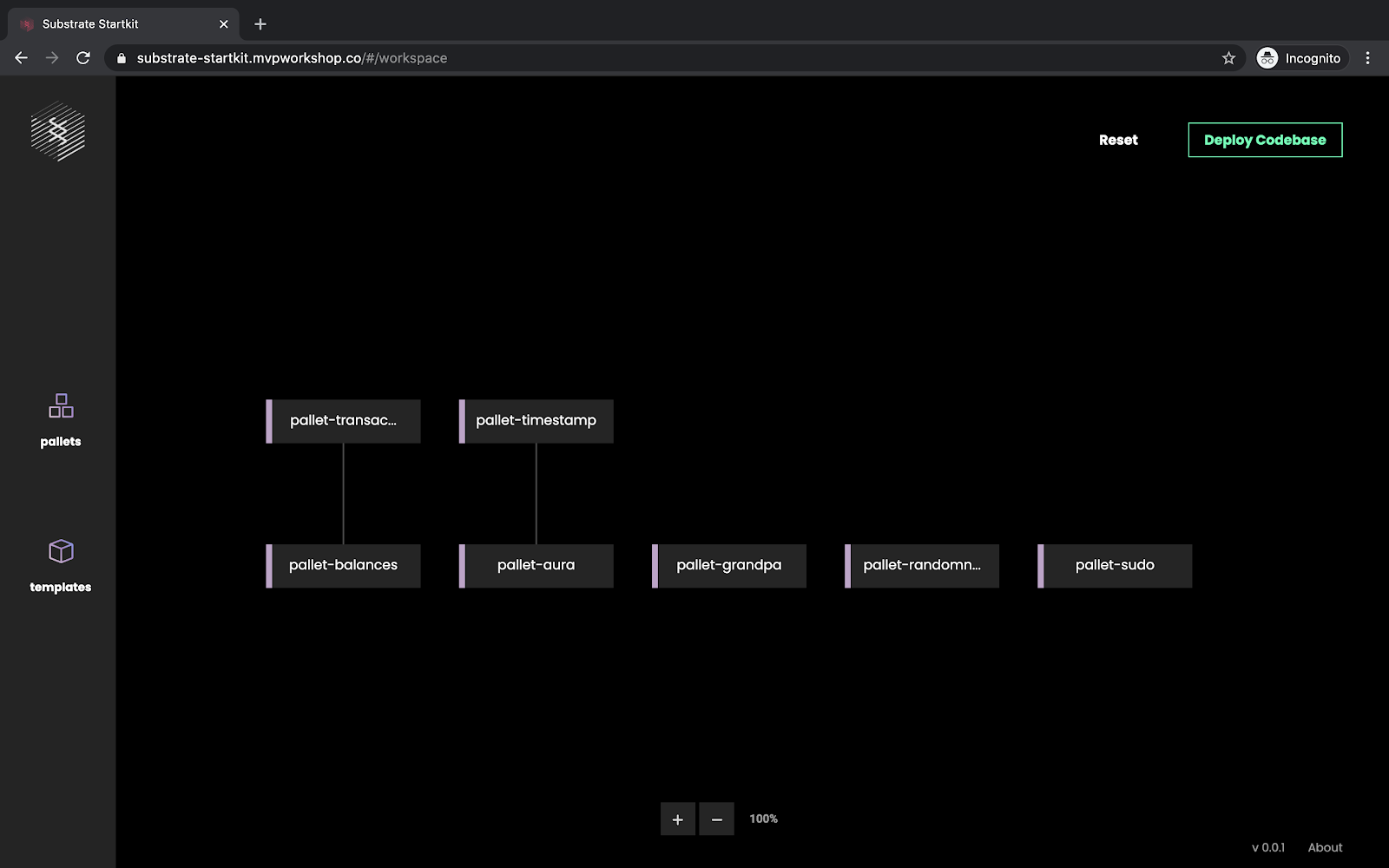This screenshot has height=868, width=1389.
Task: Go back to the previous page
Action: (22, 58)
